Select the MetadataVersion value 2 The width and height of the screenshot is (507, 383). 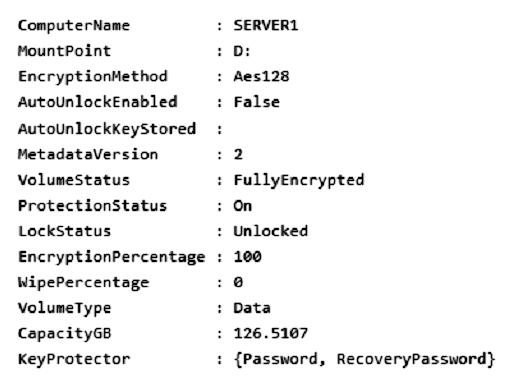pos(238,154)
